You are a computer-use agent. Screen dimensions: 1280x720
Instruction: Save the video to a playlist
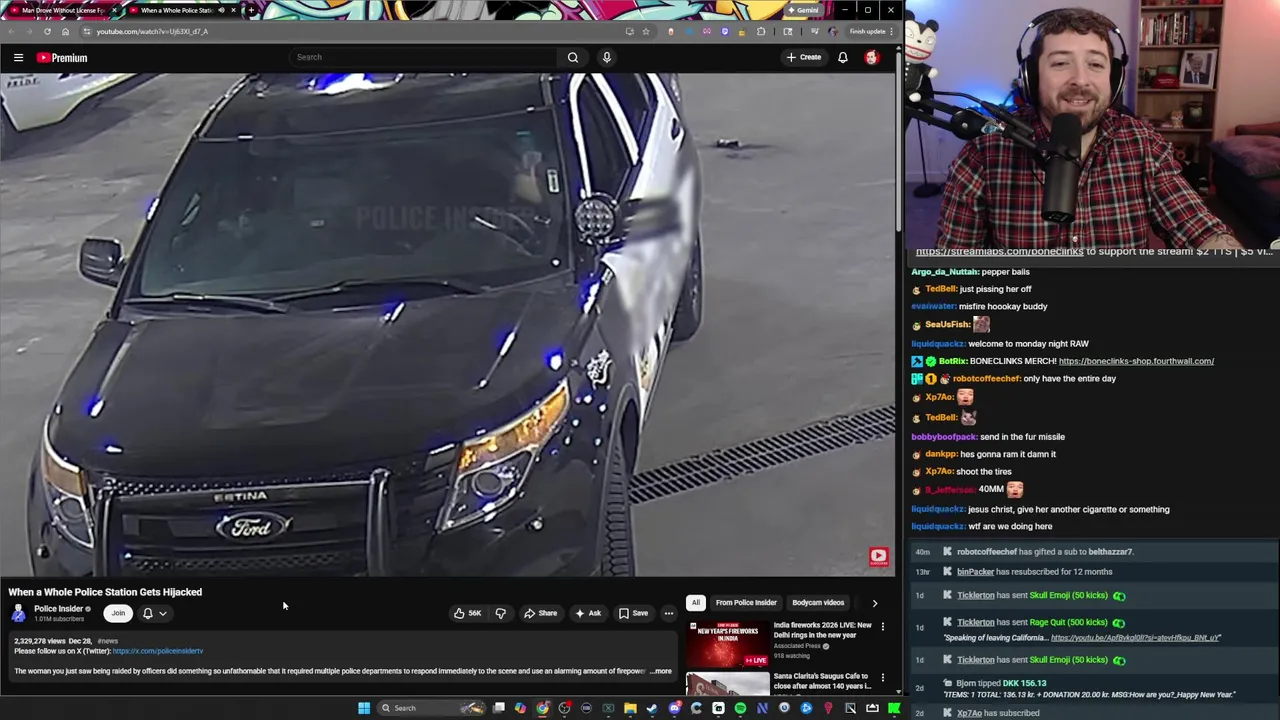632,613
